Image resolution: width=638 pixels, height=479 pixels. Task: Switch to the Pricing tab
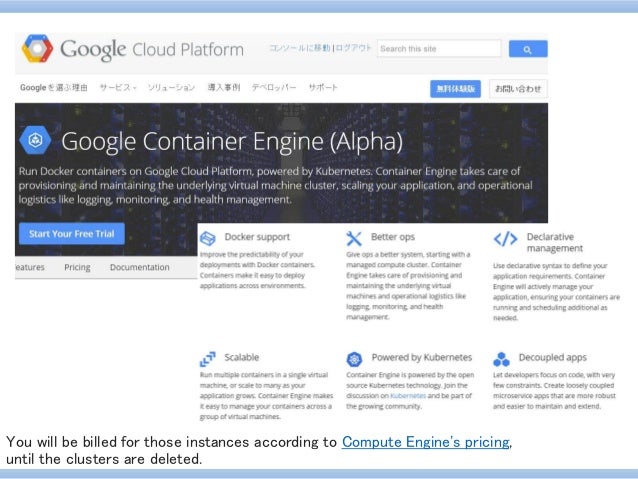[x=77, y=267]
